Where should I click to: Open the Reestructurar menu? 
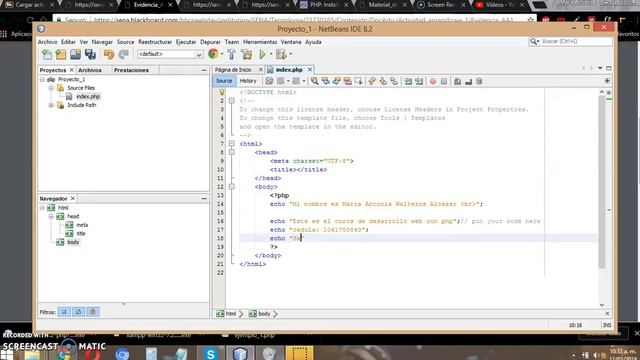[x=155, y=42]
